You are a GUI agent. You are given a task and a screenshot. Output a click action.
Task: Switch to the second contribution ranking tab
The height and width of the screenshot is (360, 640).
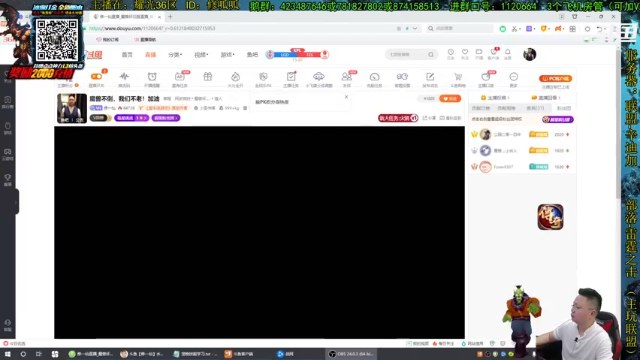point(507,108)
